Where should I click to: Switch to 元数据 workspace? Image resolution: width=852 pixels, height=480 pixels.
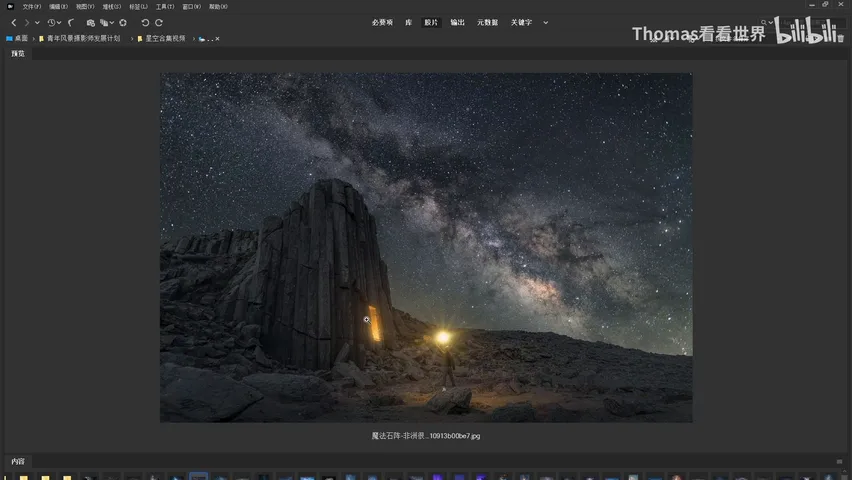click(487, 22)
